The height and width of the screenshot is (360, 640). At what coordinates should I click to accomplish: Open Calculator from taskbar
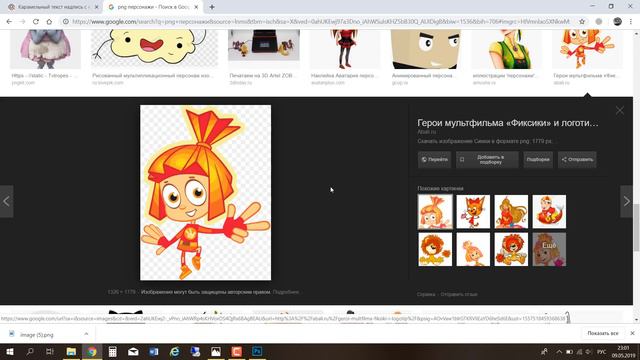(x=113, y=351)
